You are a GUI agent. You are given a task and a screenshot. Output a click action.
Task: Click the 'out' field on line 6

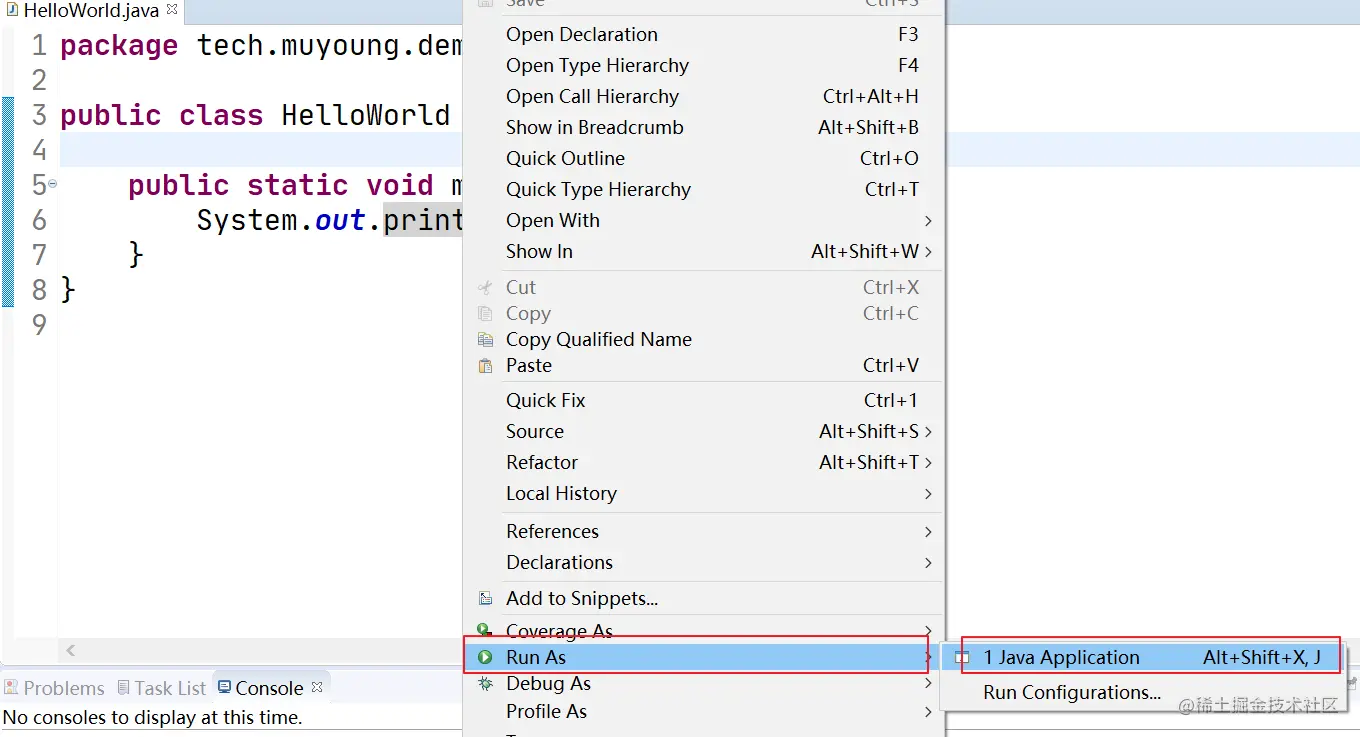coord(340,220)
